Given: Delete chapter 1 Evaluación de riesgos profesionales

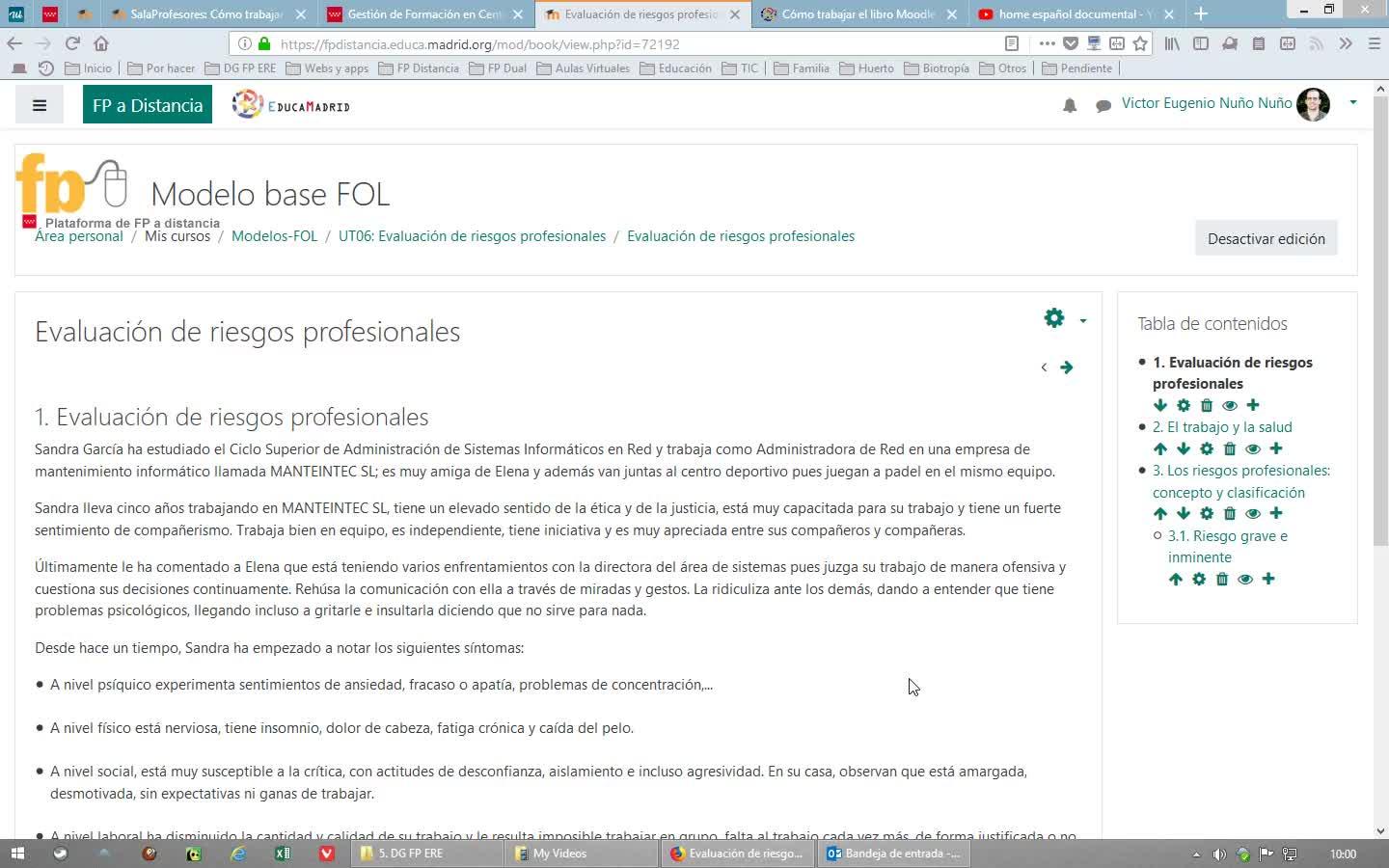Looking at the screenshot, I should tap(1207, 405).
